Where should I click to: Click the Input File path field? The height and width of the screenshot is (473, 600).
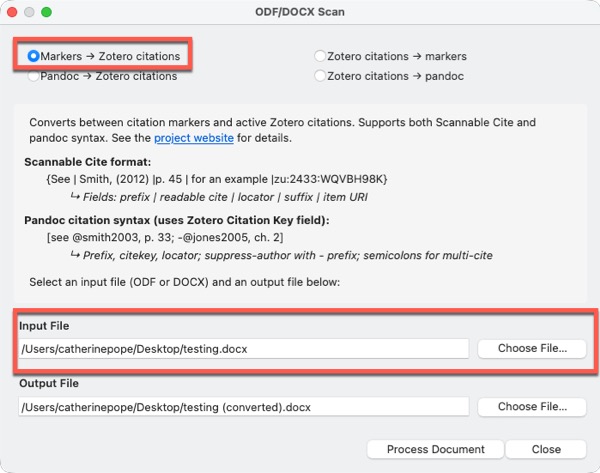[x=243, y=349]
